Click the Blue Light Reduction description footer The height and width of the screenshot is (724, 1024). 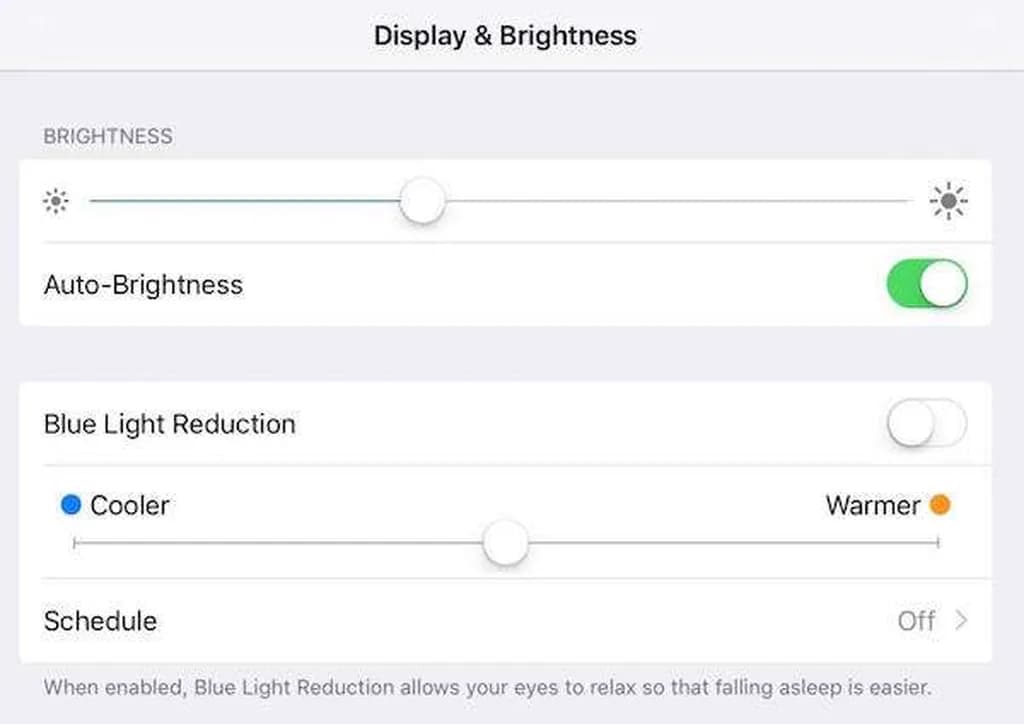[488, 688]
